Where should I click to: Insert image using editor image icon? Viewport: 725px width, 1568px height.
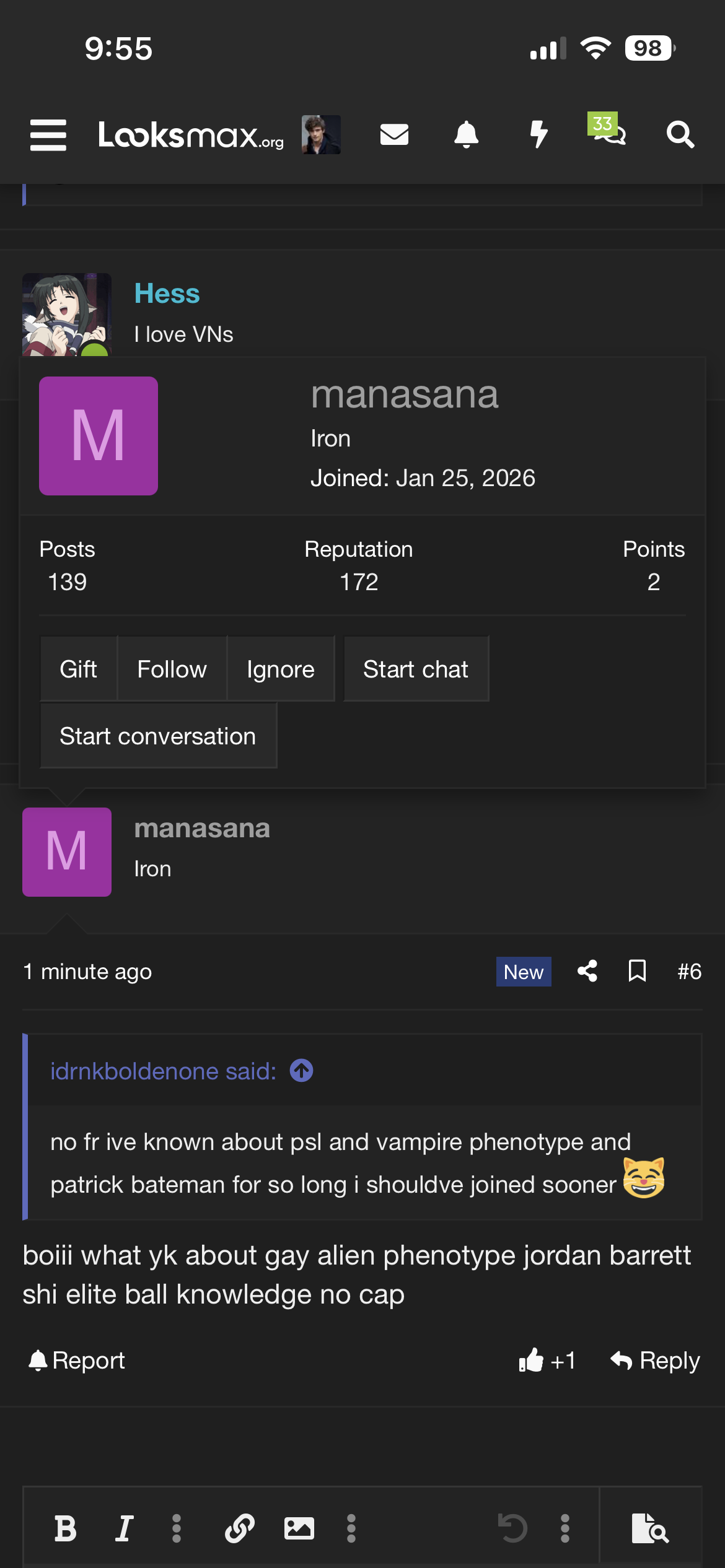299,1528
